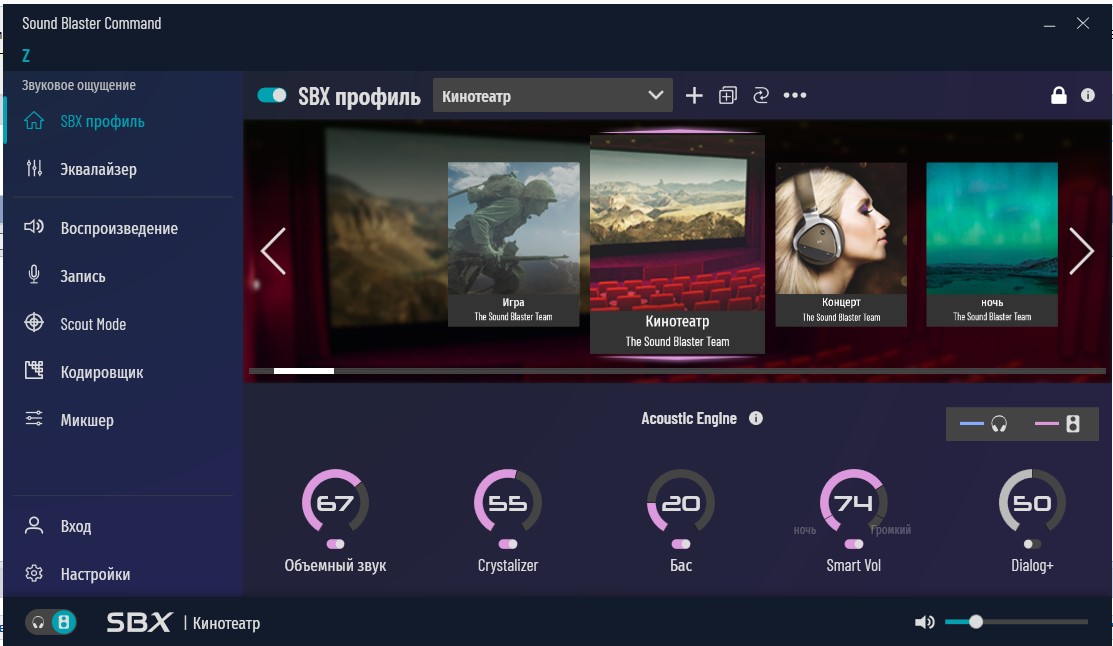Screen dimensions: 1113x646
Task: Select the ночь profile thumbnail
Action: pos(992,244)
